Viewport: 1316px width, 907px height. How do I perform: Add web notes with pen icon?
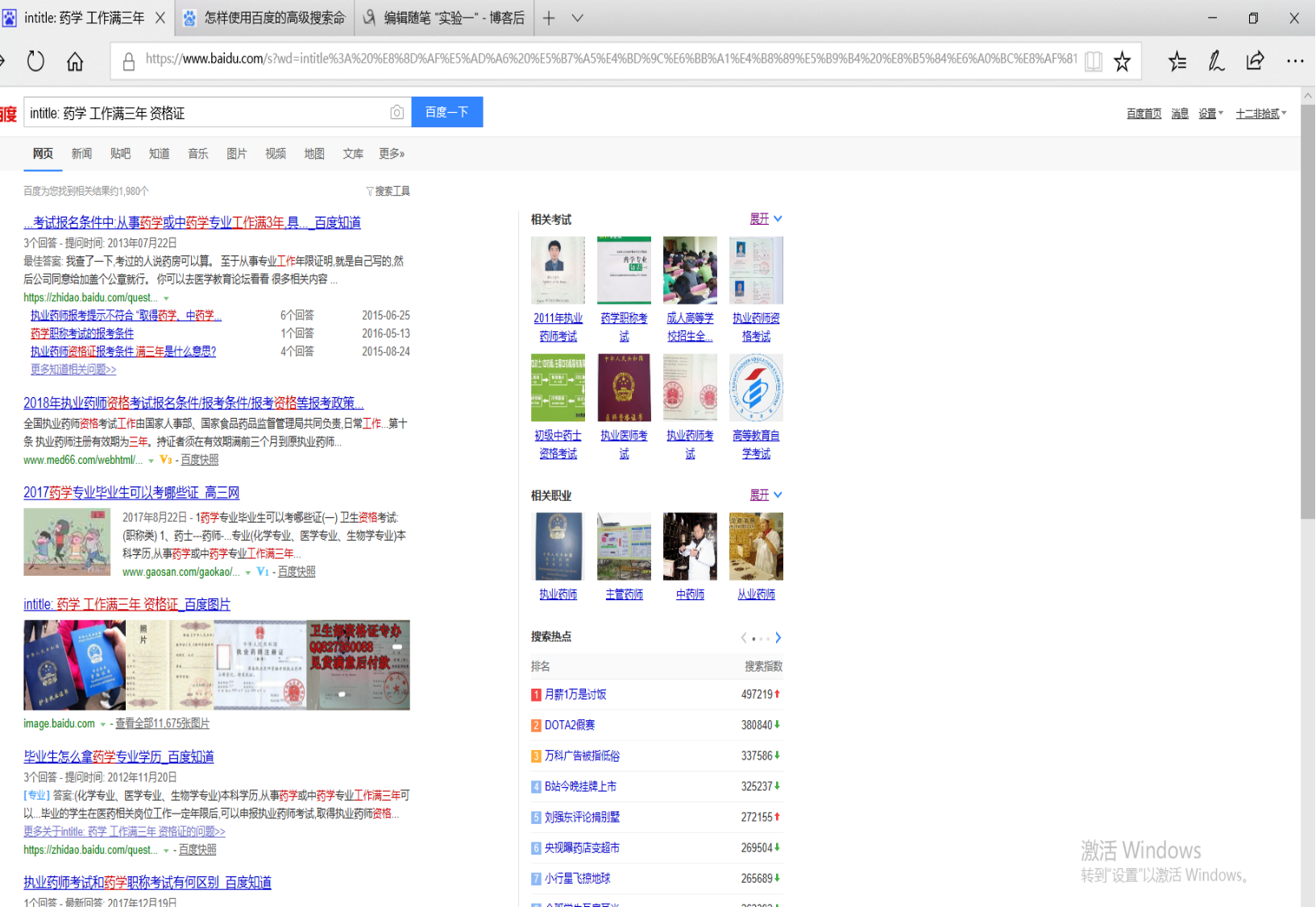coord(1216,61)
